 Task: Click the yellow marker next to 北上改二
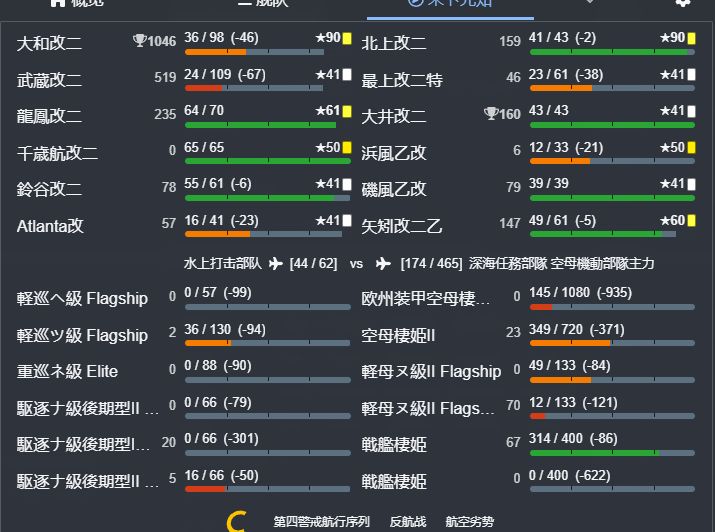pyautogui.click(x=692, y=38)
